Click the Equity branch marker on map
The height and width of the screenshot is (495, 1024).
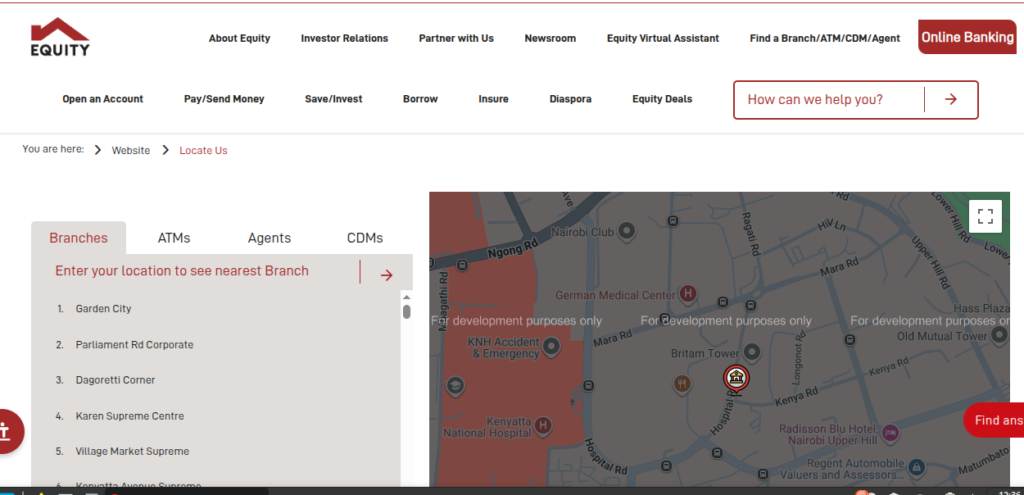[735, 378]
